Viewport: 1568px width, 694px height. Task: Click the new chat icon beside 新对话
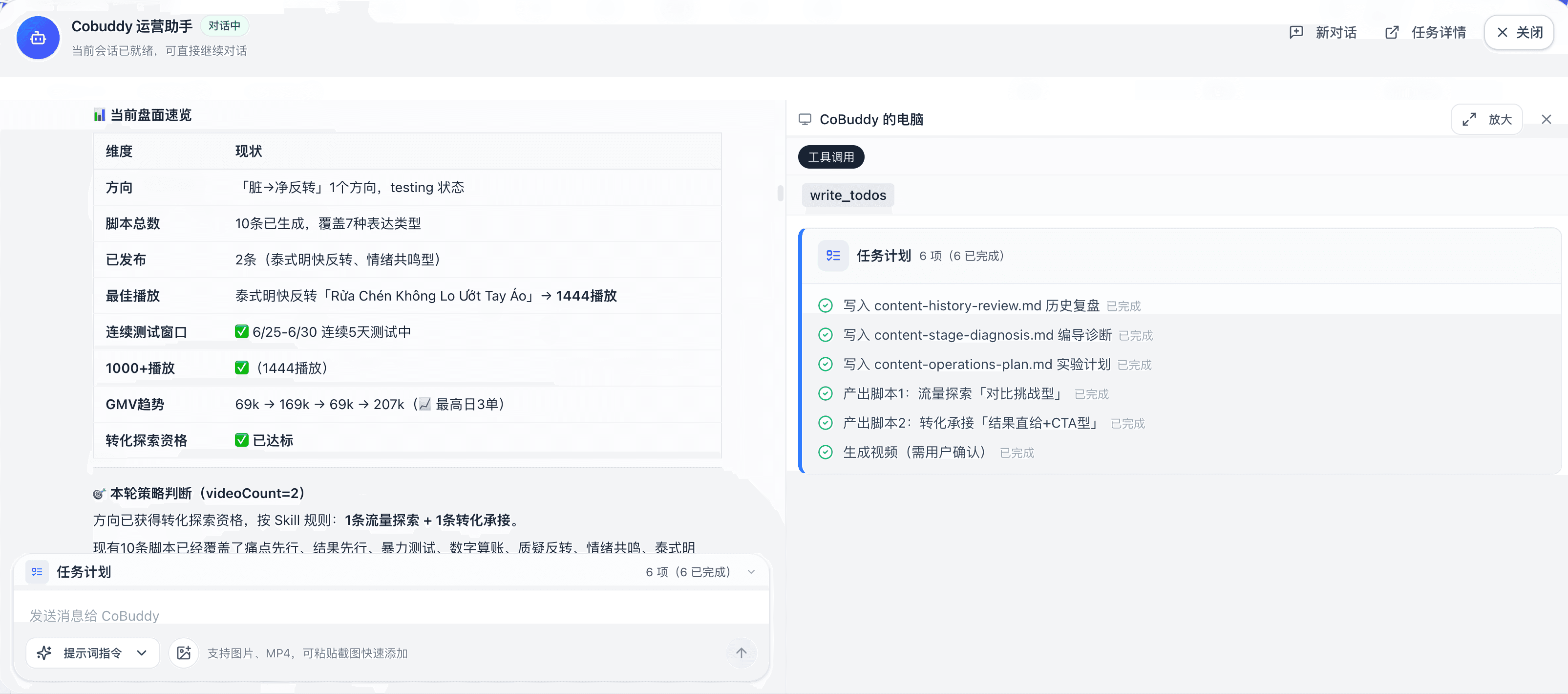coord(1296,32)
